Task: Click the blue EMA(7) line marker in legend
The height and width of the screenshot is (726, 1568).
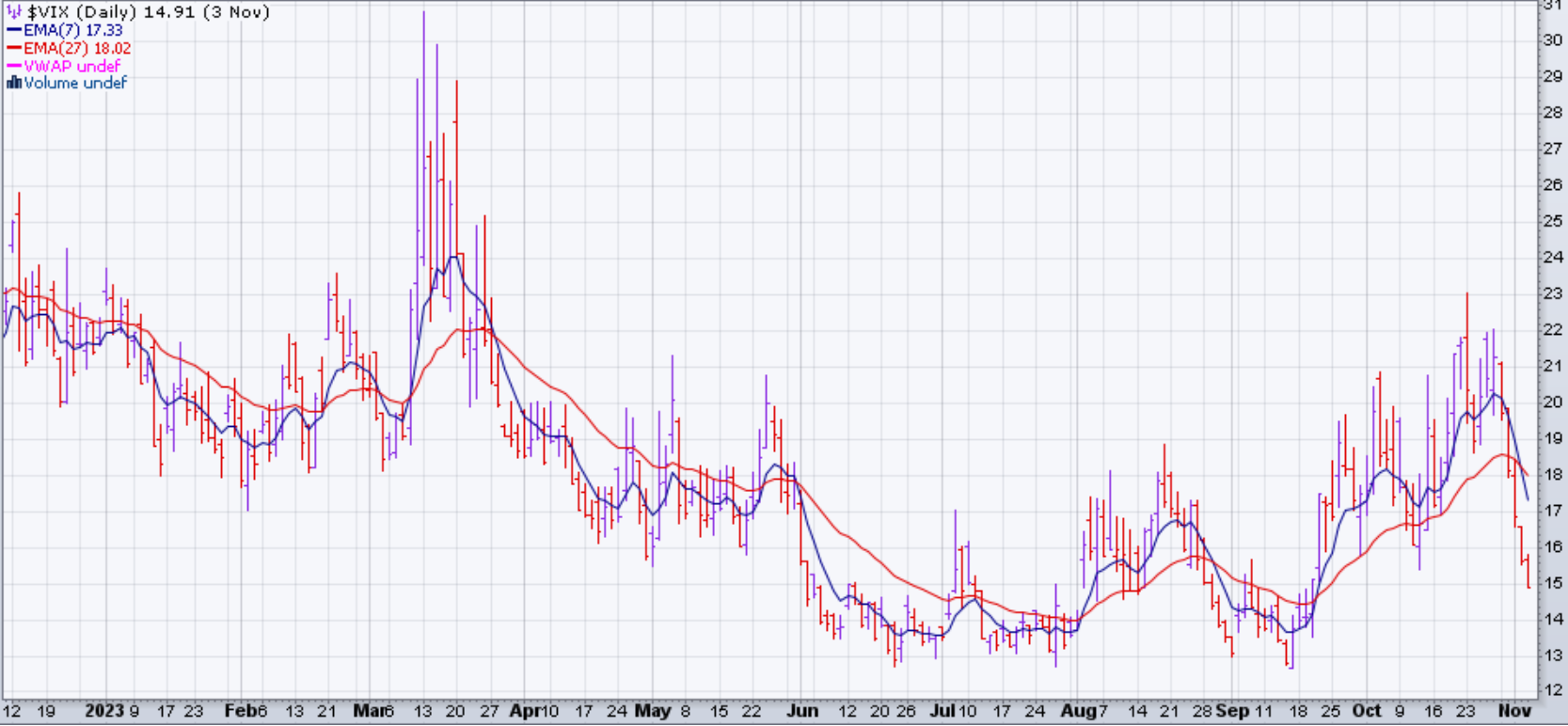Action: coord(13,30)
